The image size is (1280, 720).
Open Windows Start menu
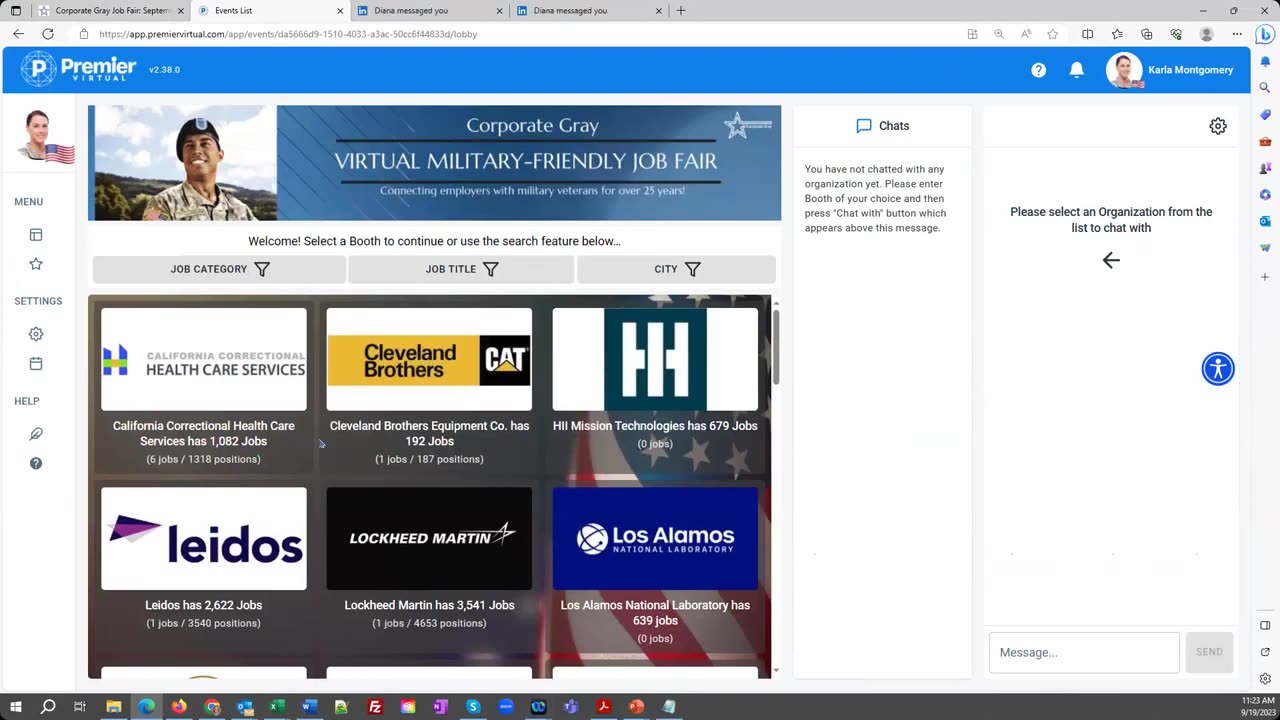coord(15,707)
